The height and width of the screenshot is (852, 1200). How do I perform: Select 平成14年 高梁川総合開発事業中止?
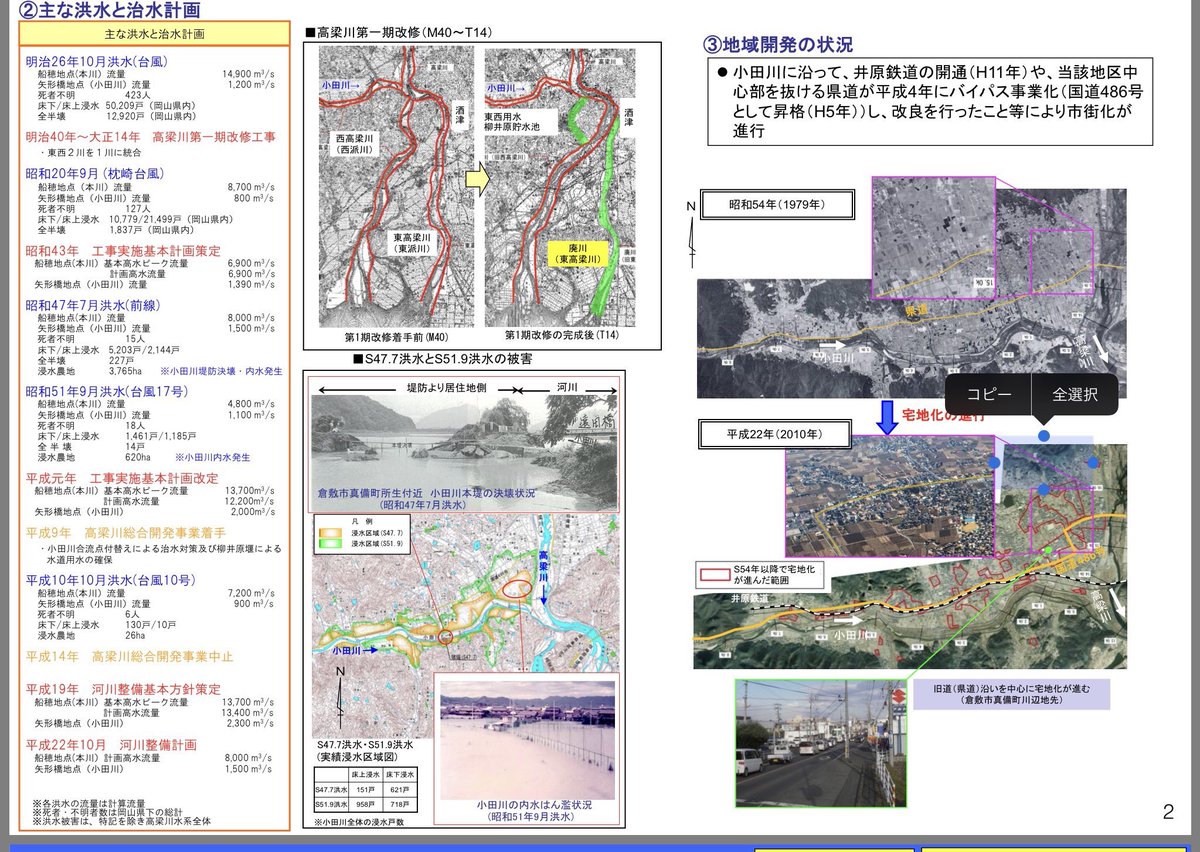pyautogui.click(x=129, y=657)
